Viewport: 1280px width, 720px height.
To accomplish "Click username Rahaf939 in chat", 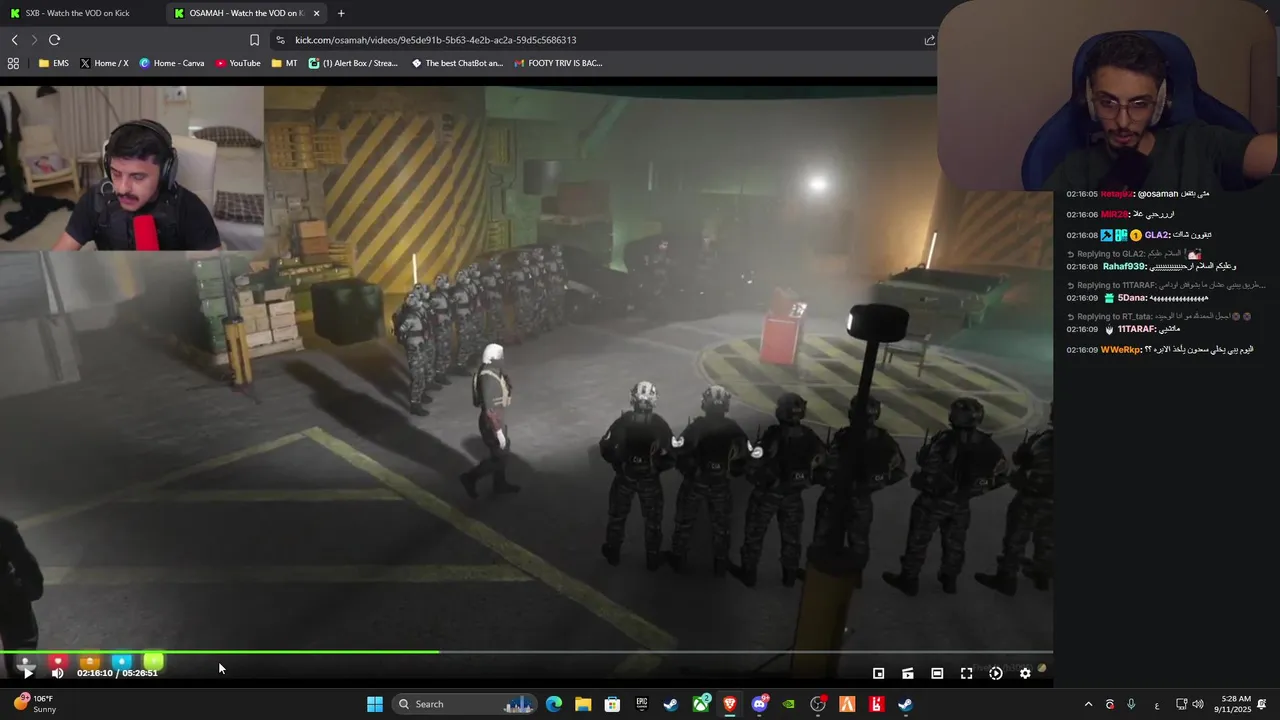I will [1124, 266].
